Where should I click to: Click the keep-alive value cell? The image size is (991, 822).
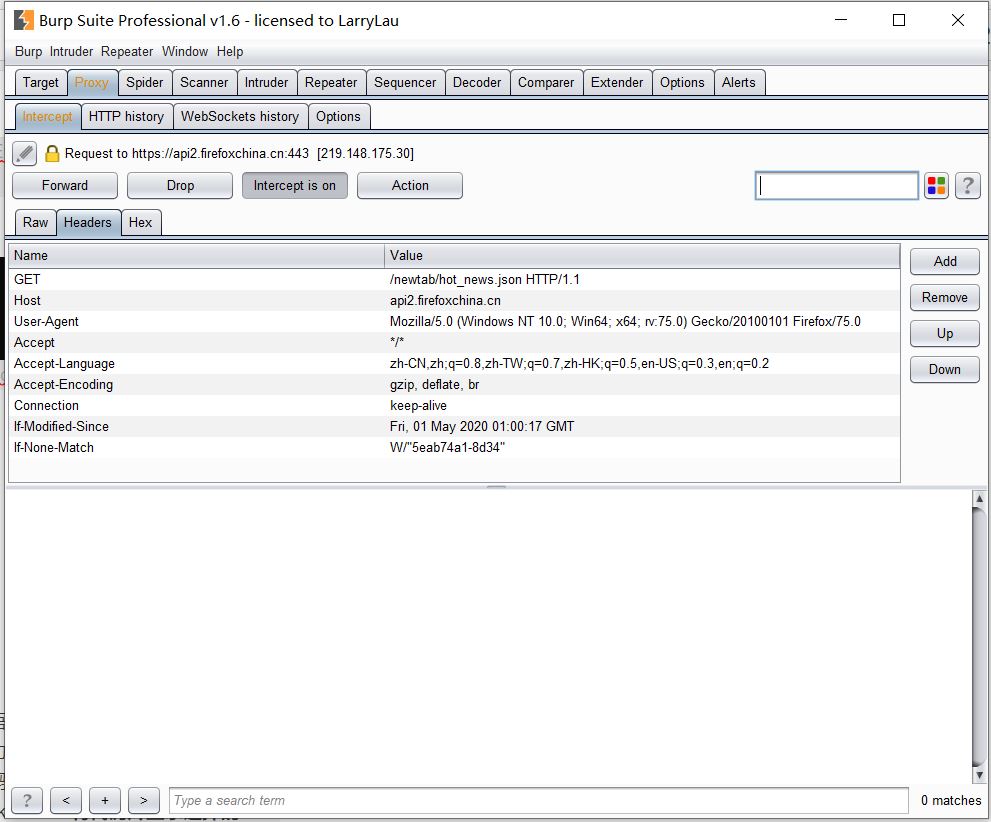click(642, 406)
